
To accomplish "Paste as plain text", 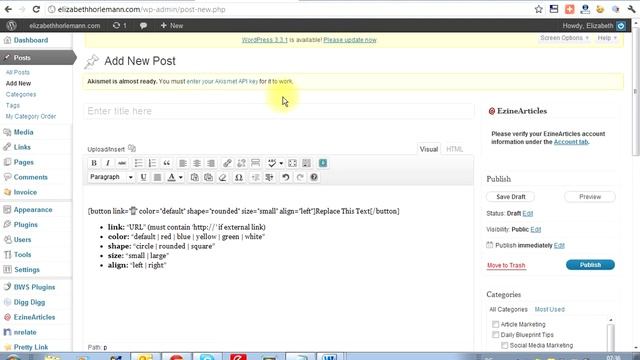I will (194, 177).
